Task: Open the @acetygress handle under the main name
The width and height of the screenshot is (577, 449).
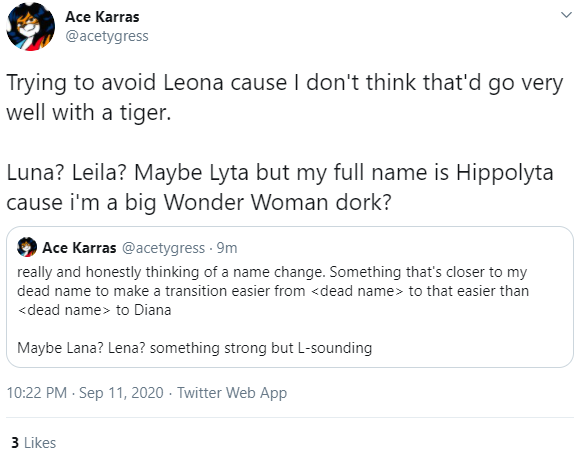Action: [x=107, y=36]
